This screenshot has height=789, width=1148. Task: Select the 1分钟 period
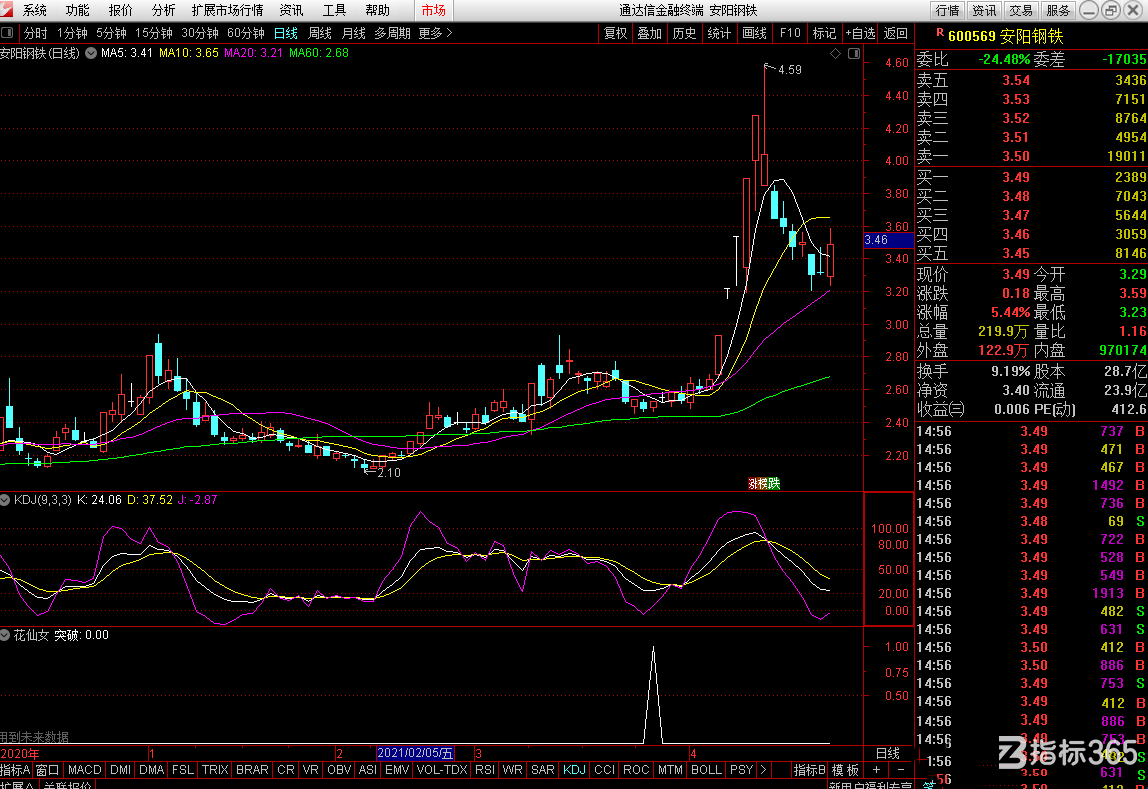(x=72, y=33)
